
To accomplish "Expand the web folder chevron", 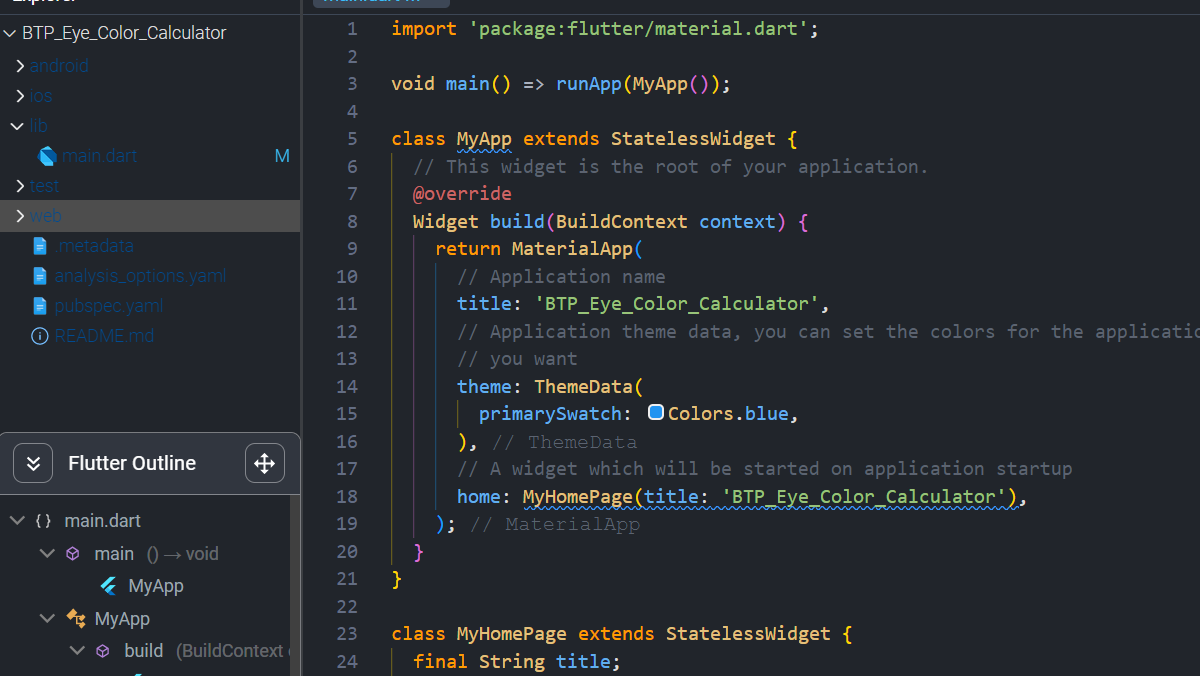I will coord(19,216).
